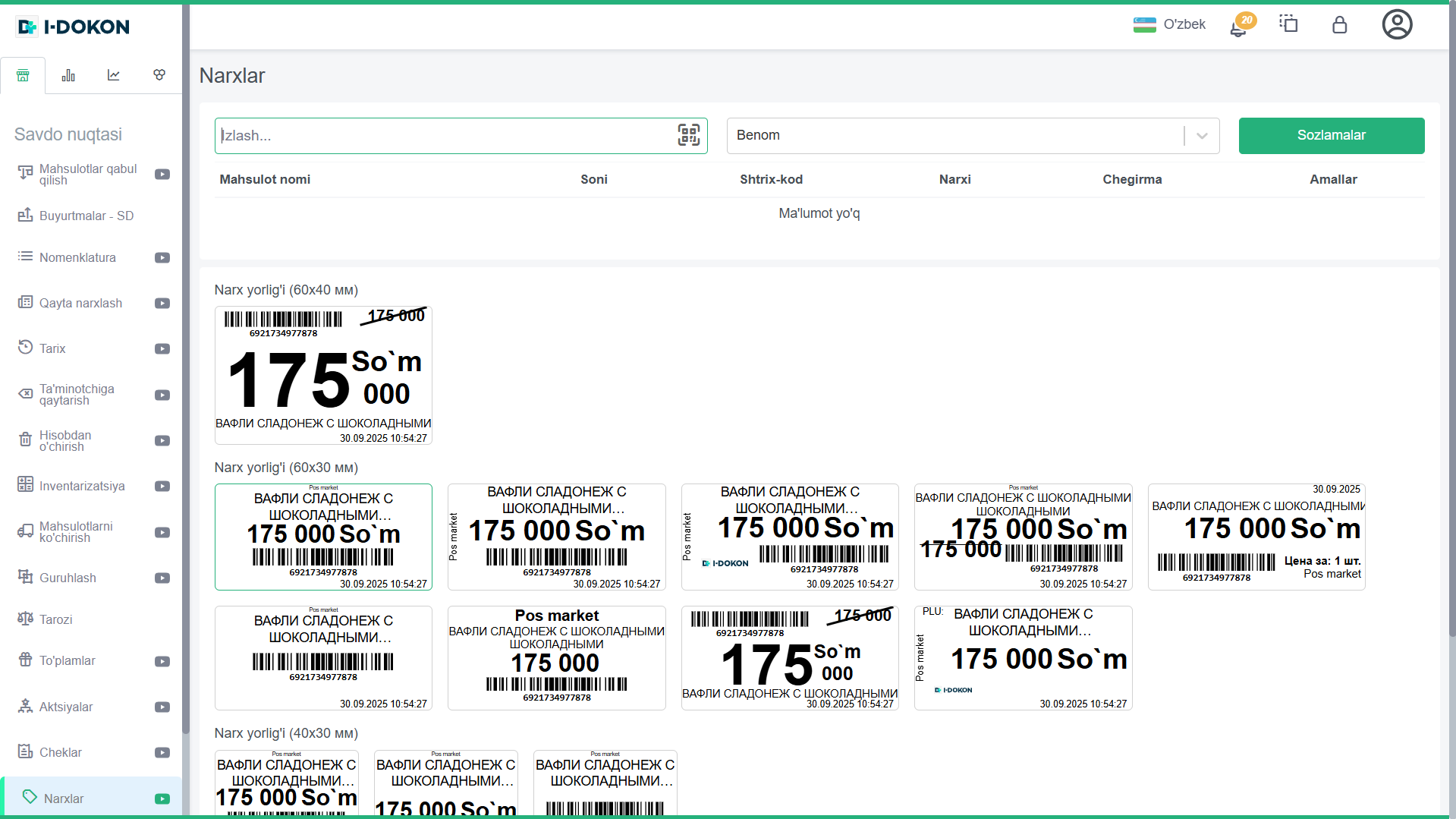Click the lock screen icon in header
This screenshot has width=1456, height=819.
click(1339, 25)
